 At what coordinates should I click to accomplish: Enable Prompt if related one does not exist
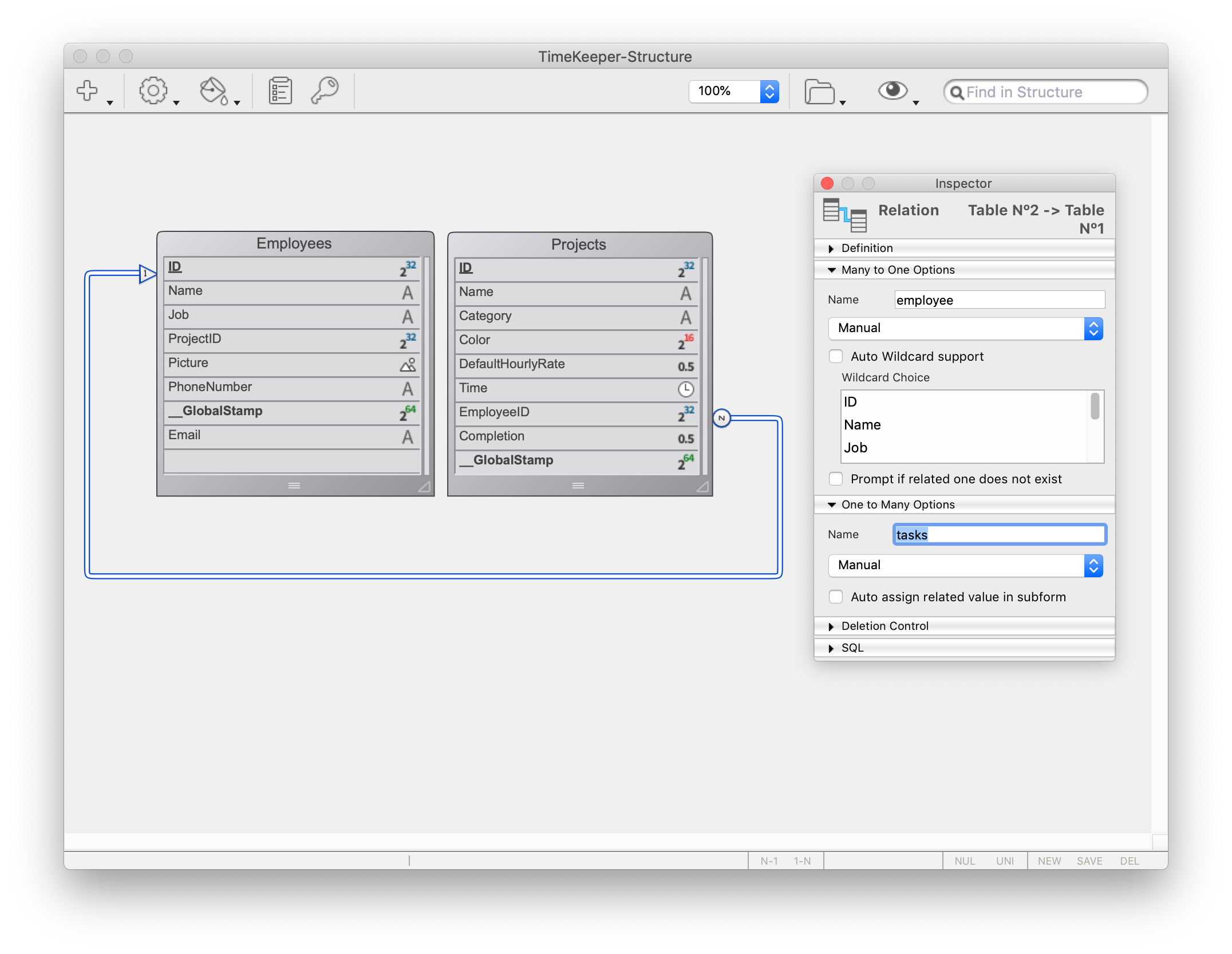[835, 479]
